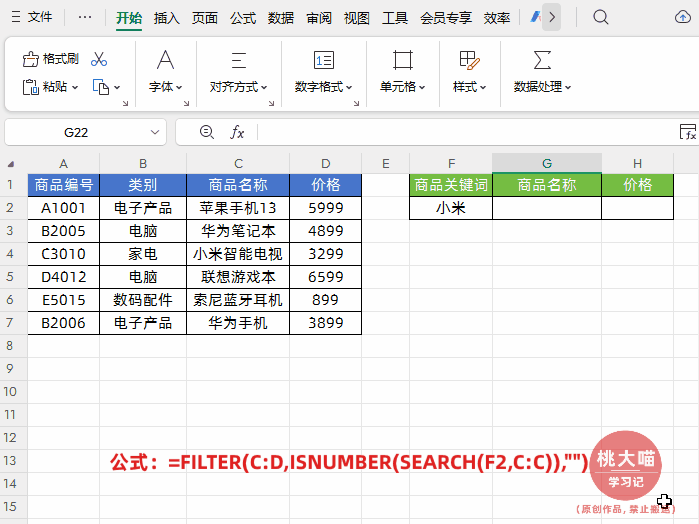Switch to the 插入 tab
Screen dimensions: 699x524
pyautogui.click(x=167, y=18)
